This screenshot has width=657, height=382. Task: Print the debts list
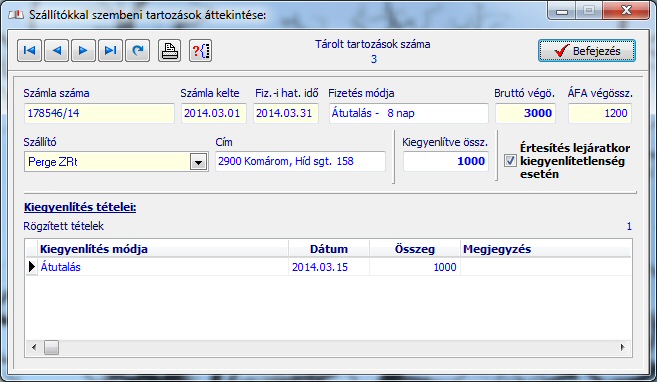click(170, 51)
